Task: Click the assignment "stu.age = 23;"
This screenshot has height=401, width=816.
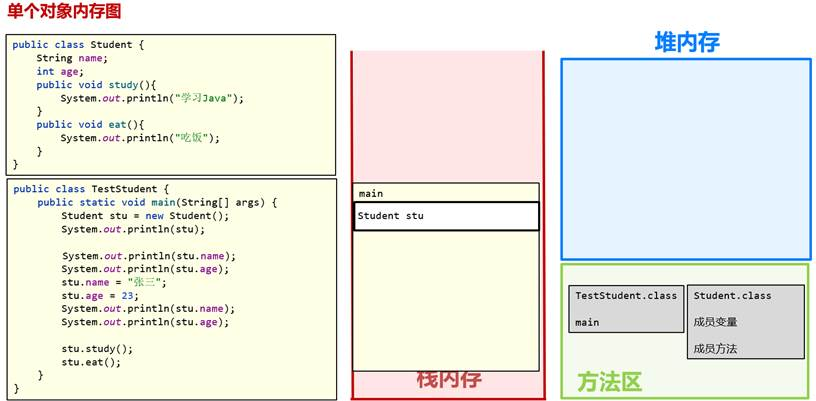Action: click(x=100, y=295)
